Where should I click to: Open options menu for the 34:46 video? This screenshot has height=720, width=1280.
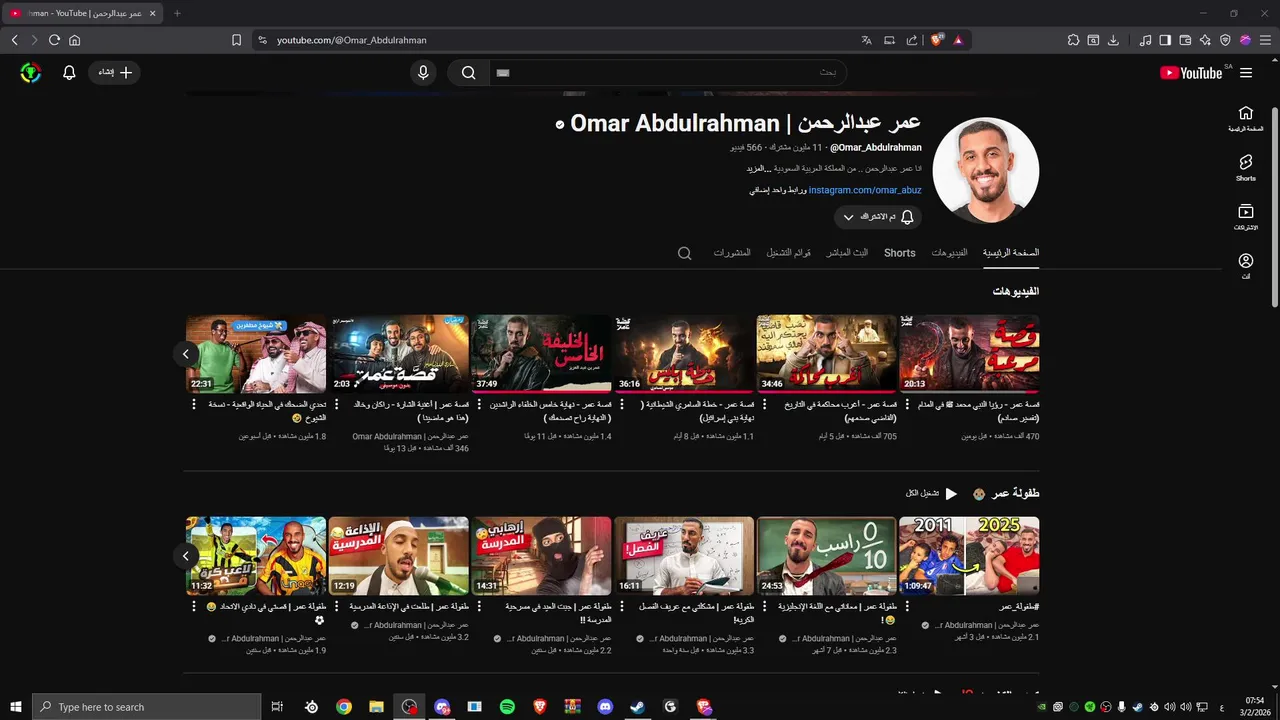pyautogui.click(x=765, y=406)
